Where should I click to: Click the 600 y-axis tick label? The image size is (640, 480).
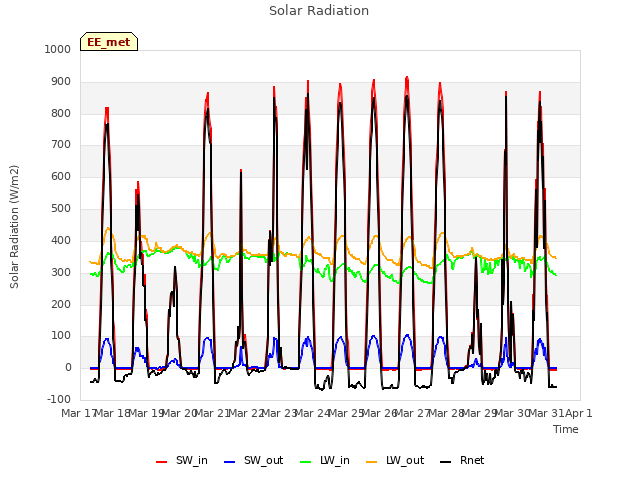click(x=61, y=177)
